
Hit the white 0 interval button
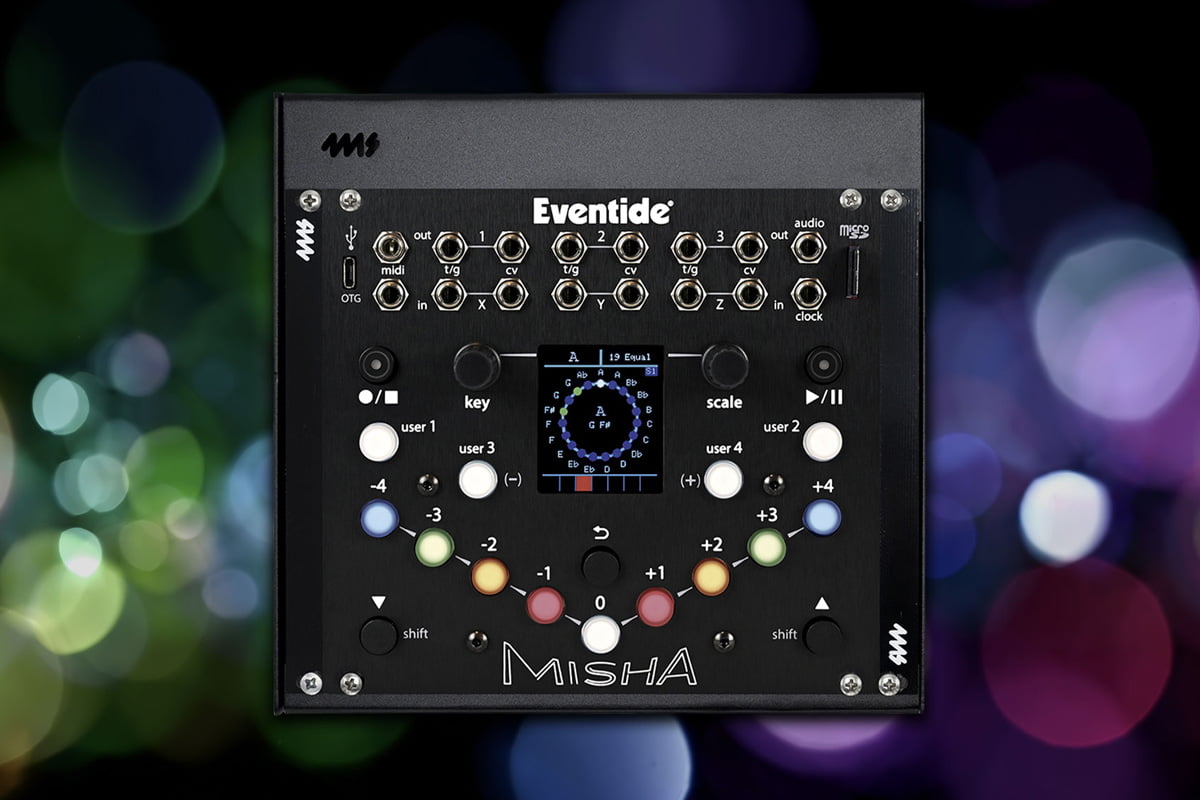(600, 634)
